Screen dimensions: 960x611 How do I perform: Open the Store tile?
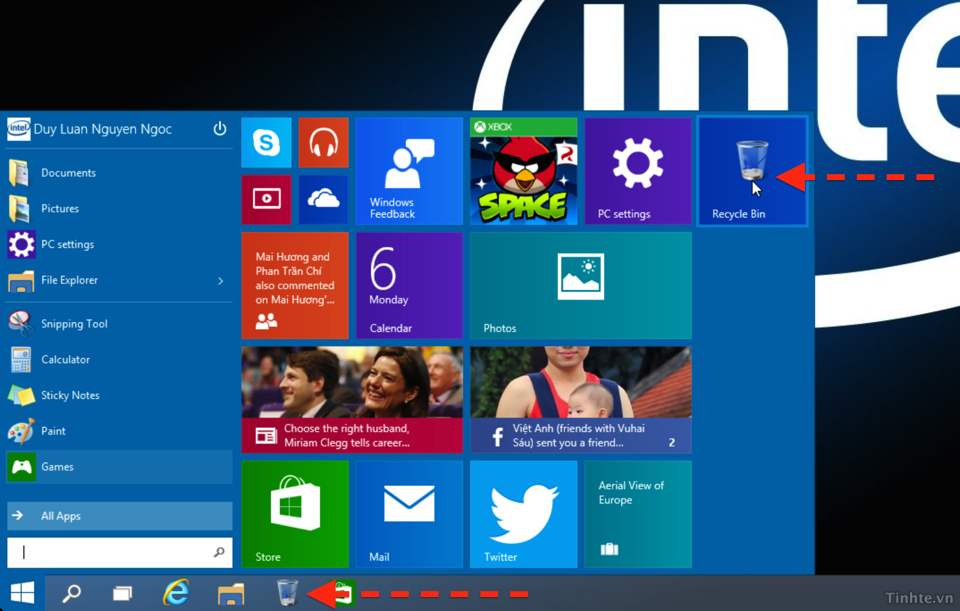coord(295,514)
